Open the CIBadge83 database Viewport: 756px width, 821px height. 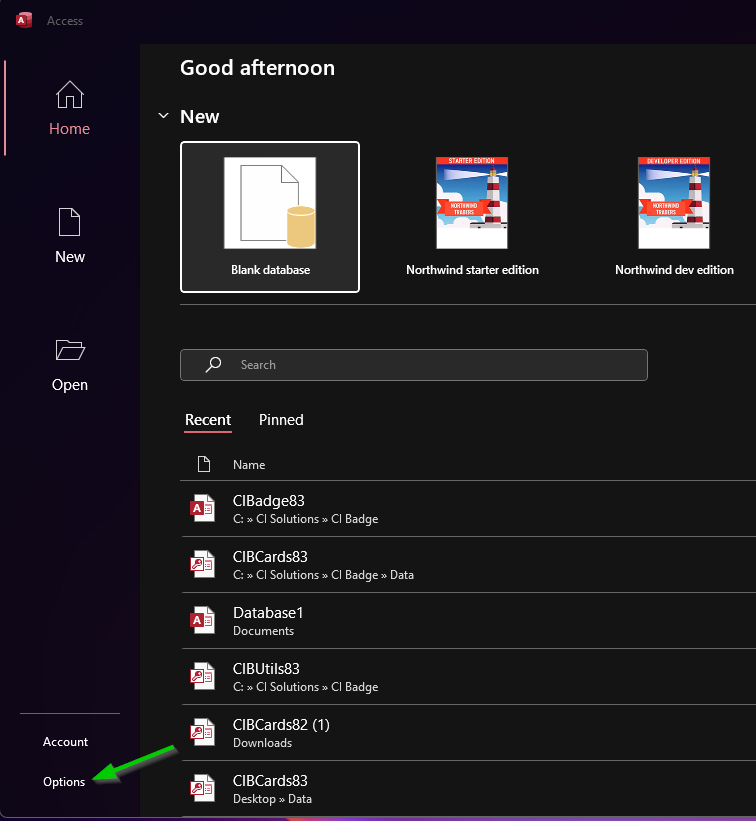pyautogui.click(x=469, y=509)
